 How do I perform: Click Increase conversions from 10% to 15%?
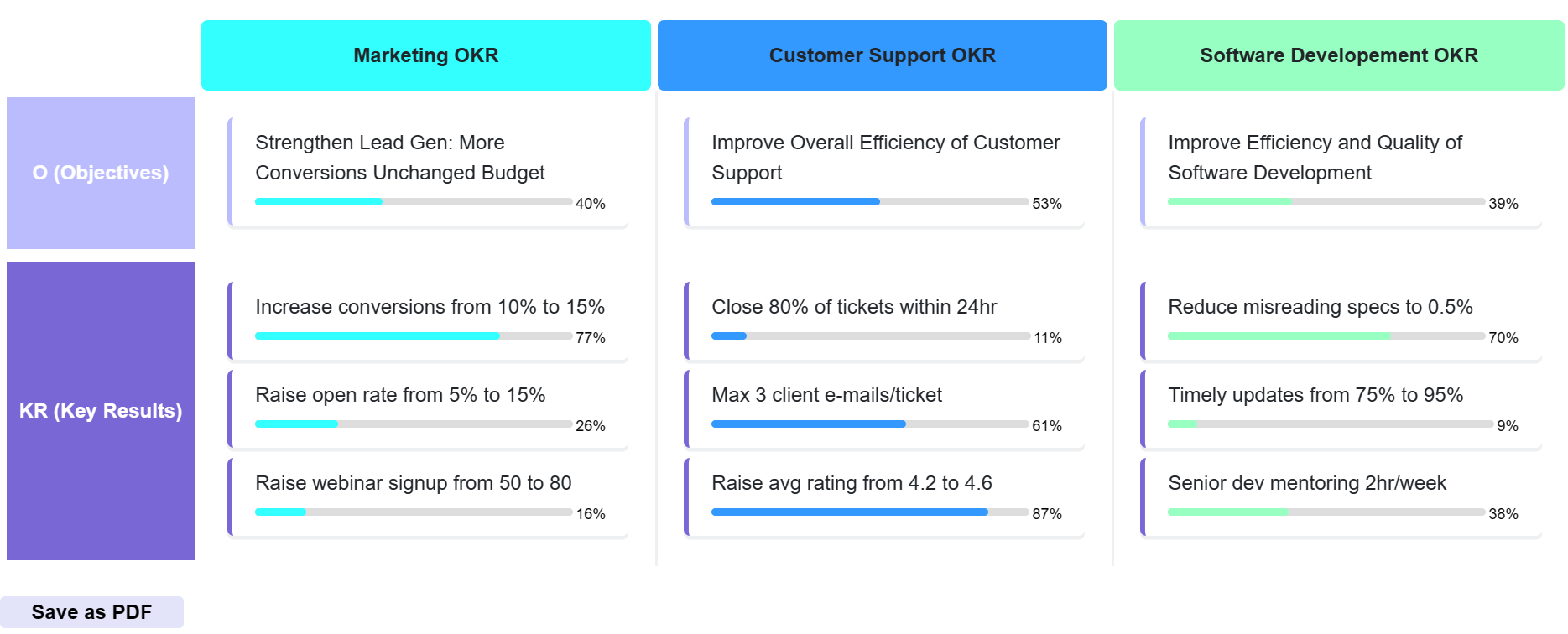[430, 307]
